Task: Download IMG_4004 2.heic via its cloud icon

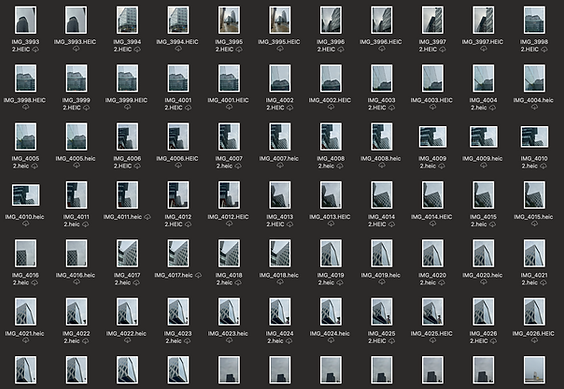Action: coord(492,108)
